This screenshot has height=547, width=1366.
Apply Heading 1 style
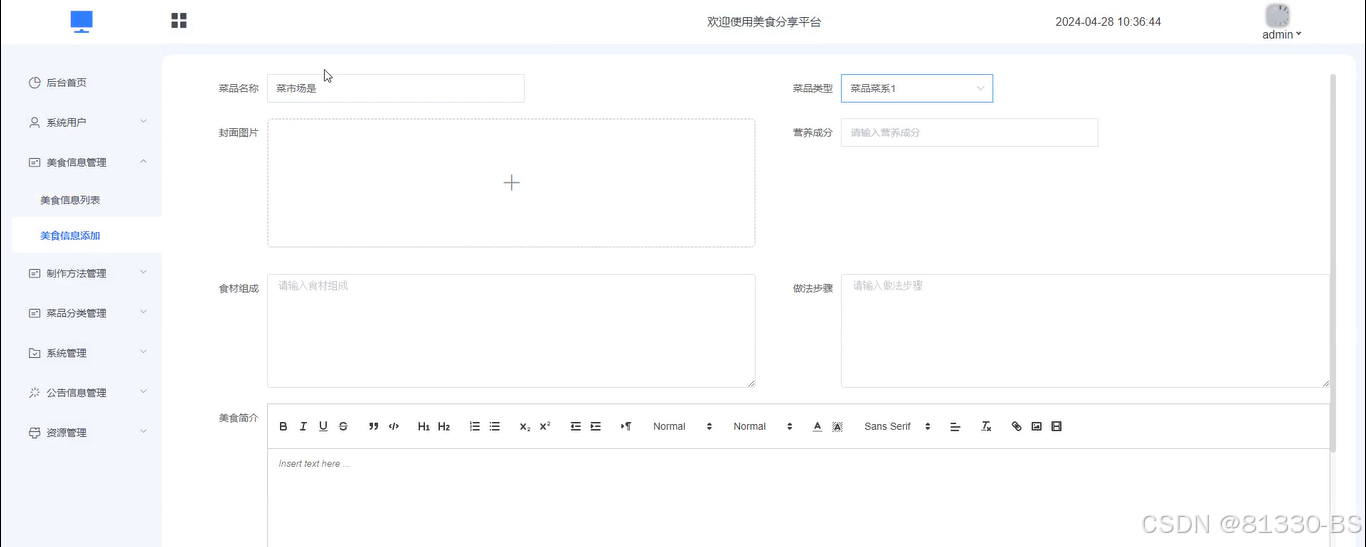coord(424,426)
